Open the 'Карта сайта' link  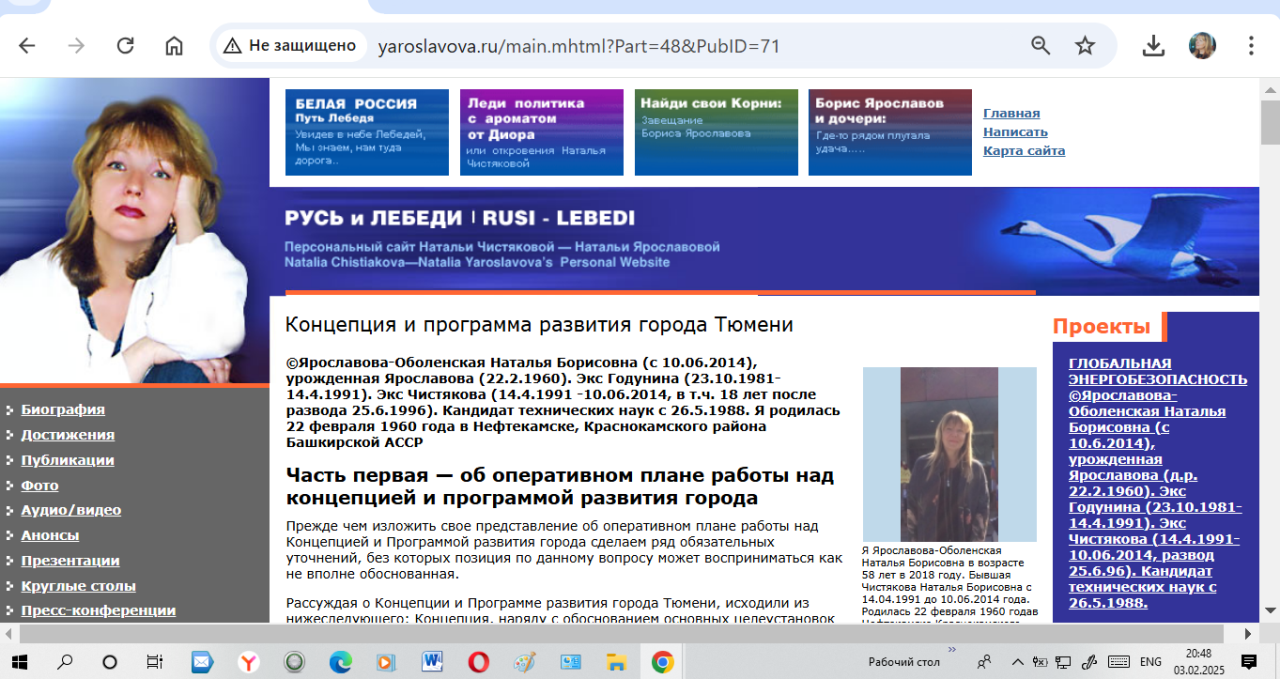[1023, 151]
